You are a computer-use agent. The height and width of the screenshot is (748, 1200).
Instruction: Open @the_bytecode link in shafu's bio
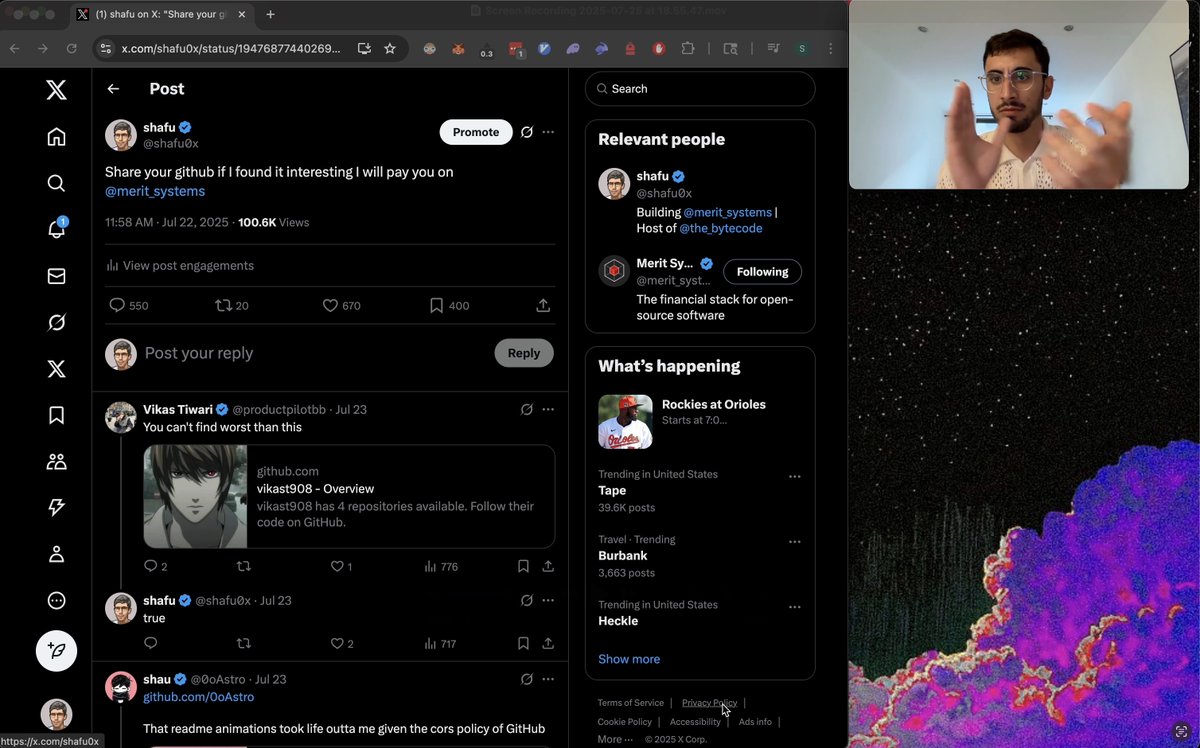(721, 228)
